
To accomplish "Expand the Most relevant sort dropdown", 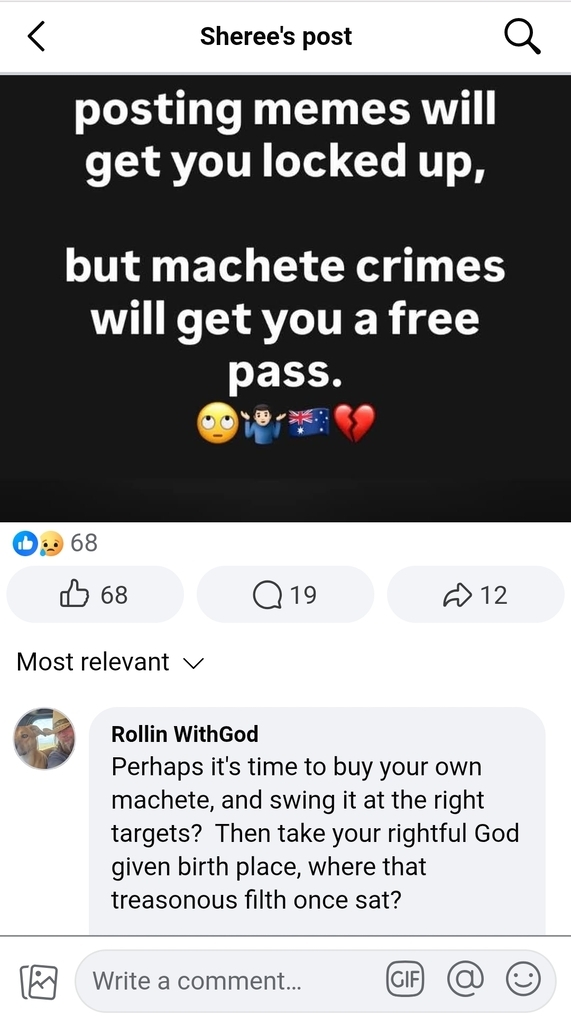I will point(110,662).
